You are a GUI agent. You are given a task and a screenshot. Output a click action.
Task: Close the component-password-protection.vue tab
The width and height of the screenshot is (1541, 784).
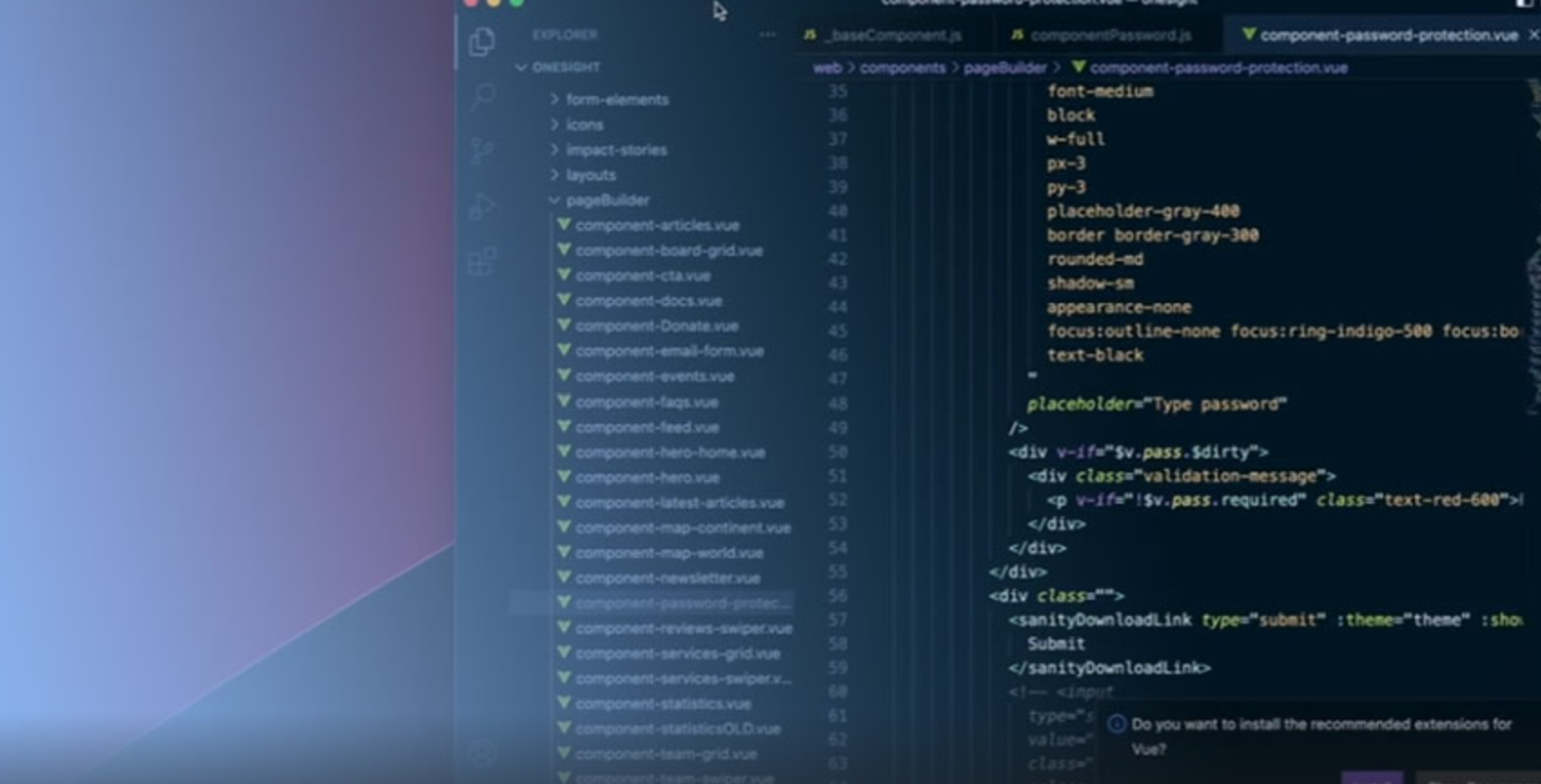click(1534, 34)
